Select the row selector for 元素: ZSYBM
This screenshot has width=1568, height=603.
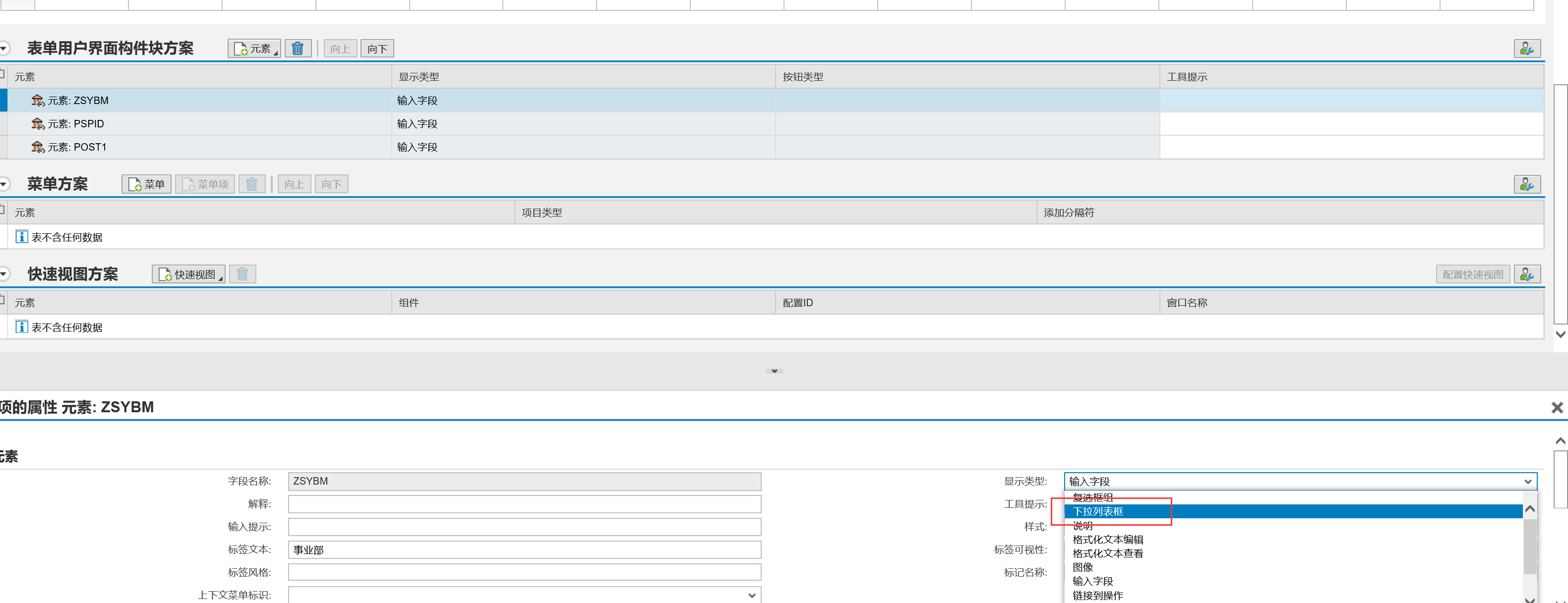(x=3, y=101)
